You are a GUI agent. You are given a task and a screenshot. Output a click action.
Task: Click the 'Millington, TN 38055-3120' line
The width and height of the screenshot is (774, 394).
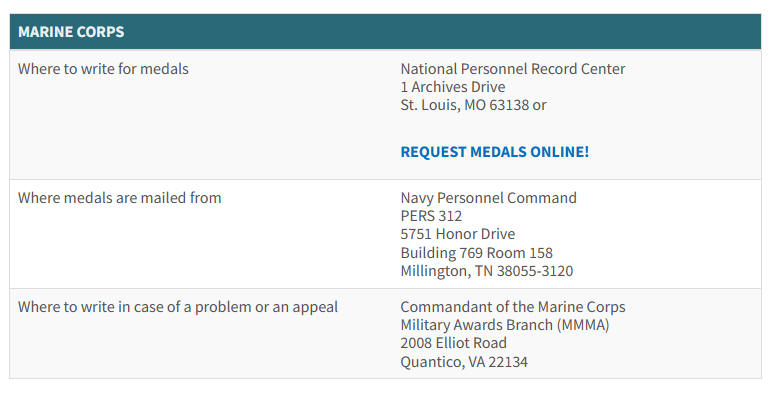(x=487, y=271)
